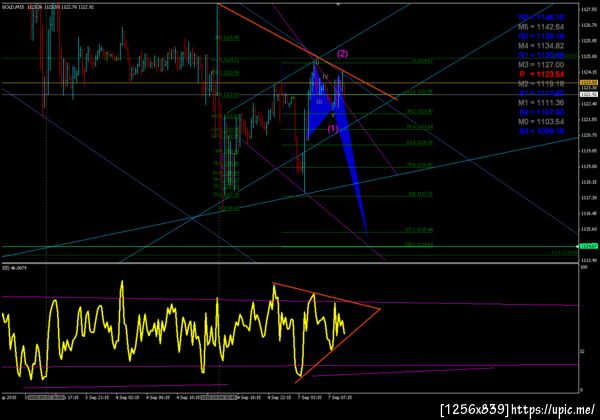Click the 4 Sep 02:15 time label
The image size is (600, 420).
click(128, 397)
